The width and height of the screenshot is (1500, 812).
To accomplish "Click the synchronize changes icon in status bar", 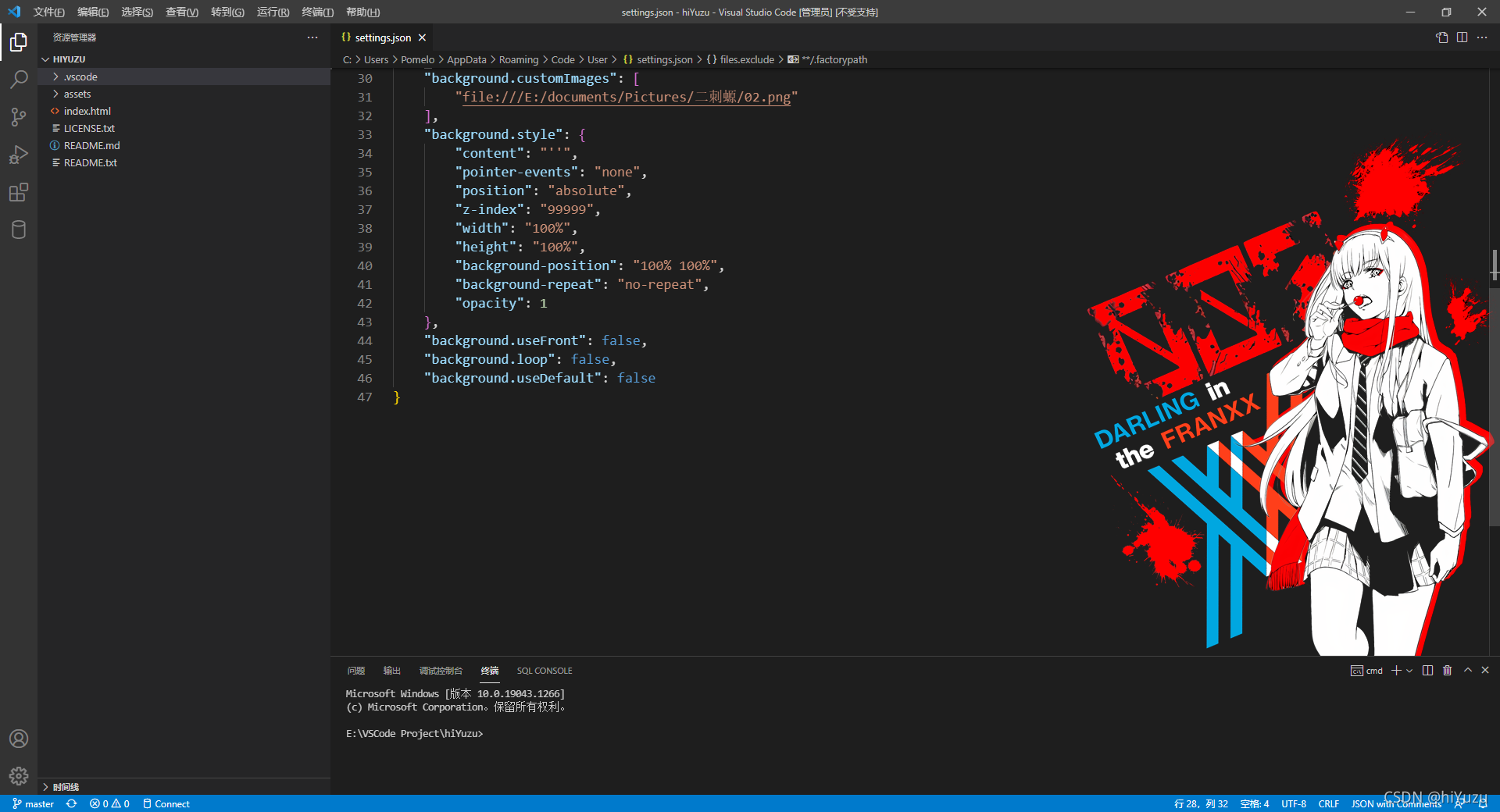I will click(71, 803).
